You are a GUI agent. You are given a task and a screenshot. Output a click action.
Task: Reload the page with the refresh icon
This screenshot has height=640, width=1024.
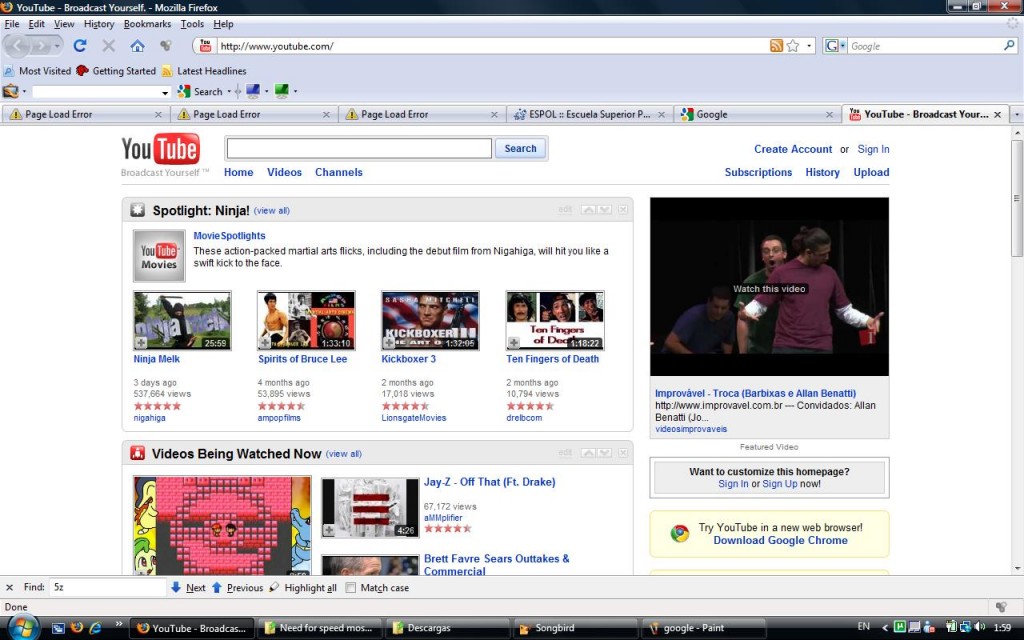(x=80, y=46)
